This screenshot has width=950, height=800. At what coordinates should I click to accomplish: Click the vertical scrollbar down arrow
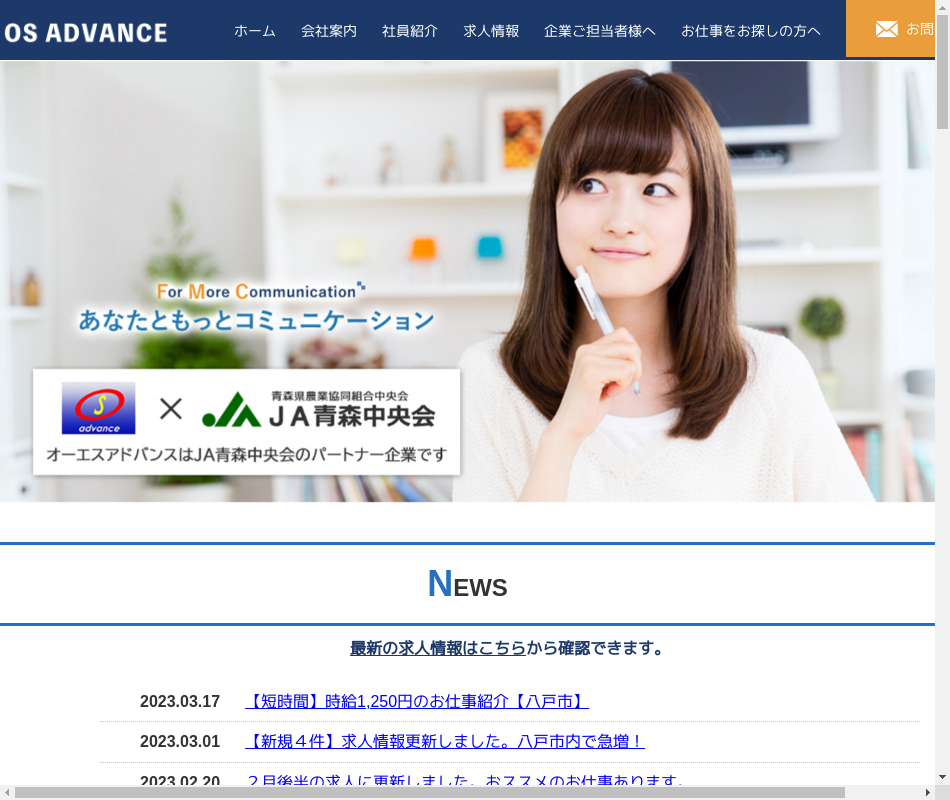coord(942,777)
